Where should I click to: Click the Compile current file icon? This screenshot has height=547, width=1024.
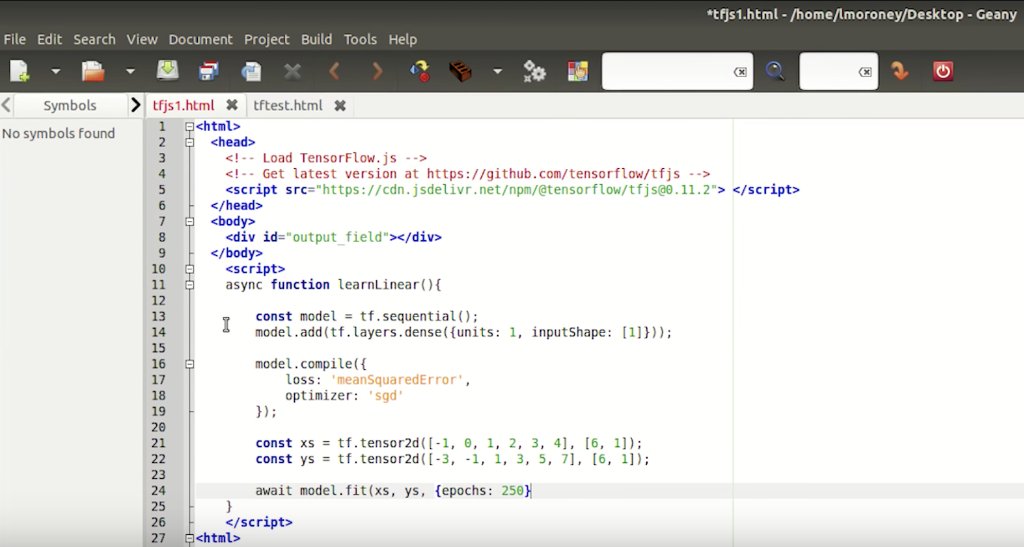419,70
